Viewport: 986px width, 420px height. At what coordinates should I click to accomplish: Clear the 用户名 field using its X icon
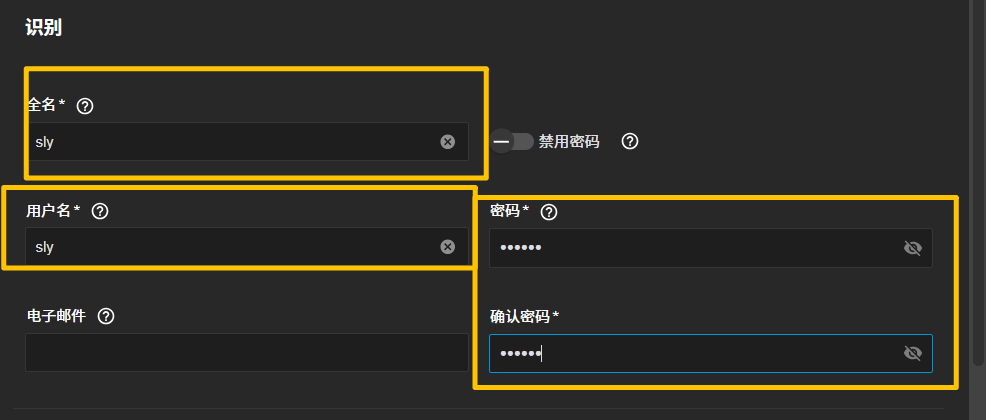[x=447, y=246]
